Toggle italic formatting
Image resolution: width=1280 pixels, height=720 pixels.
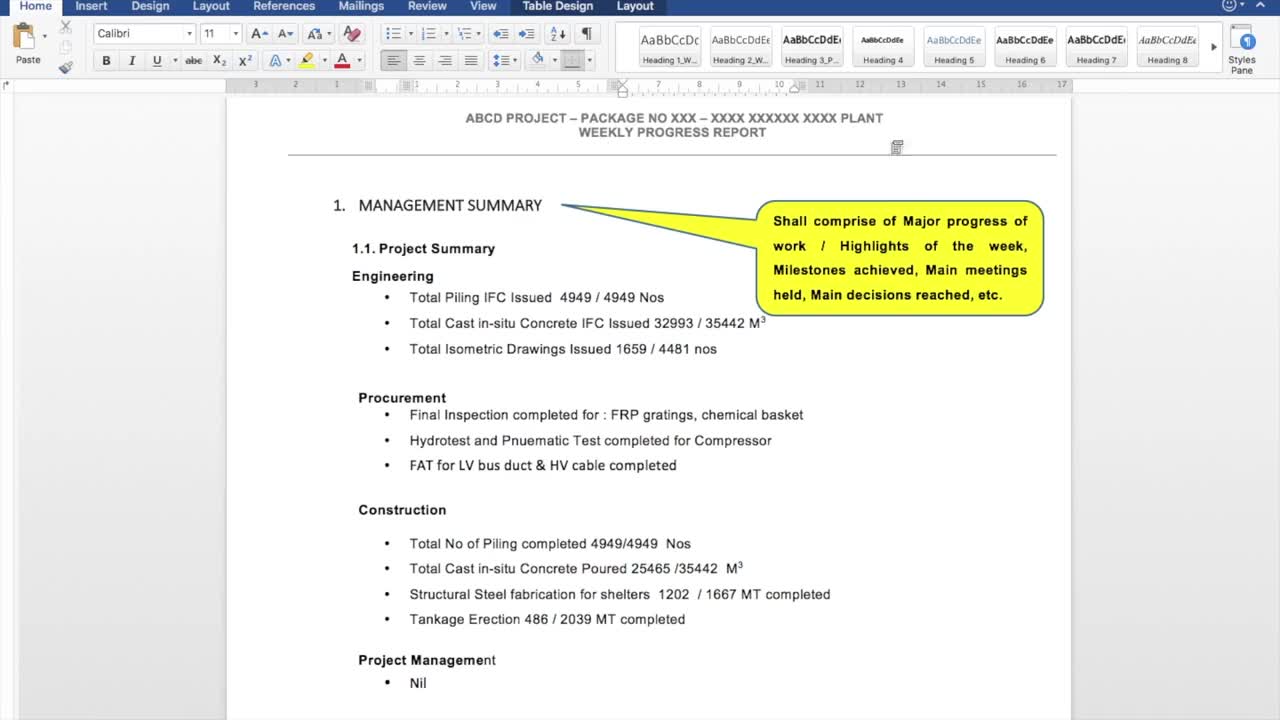click(131, 61)
